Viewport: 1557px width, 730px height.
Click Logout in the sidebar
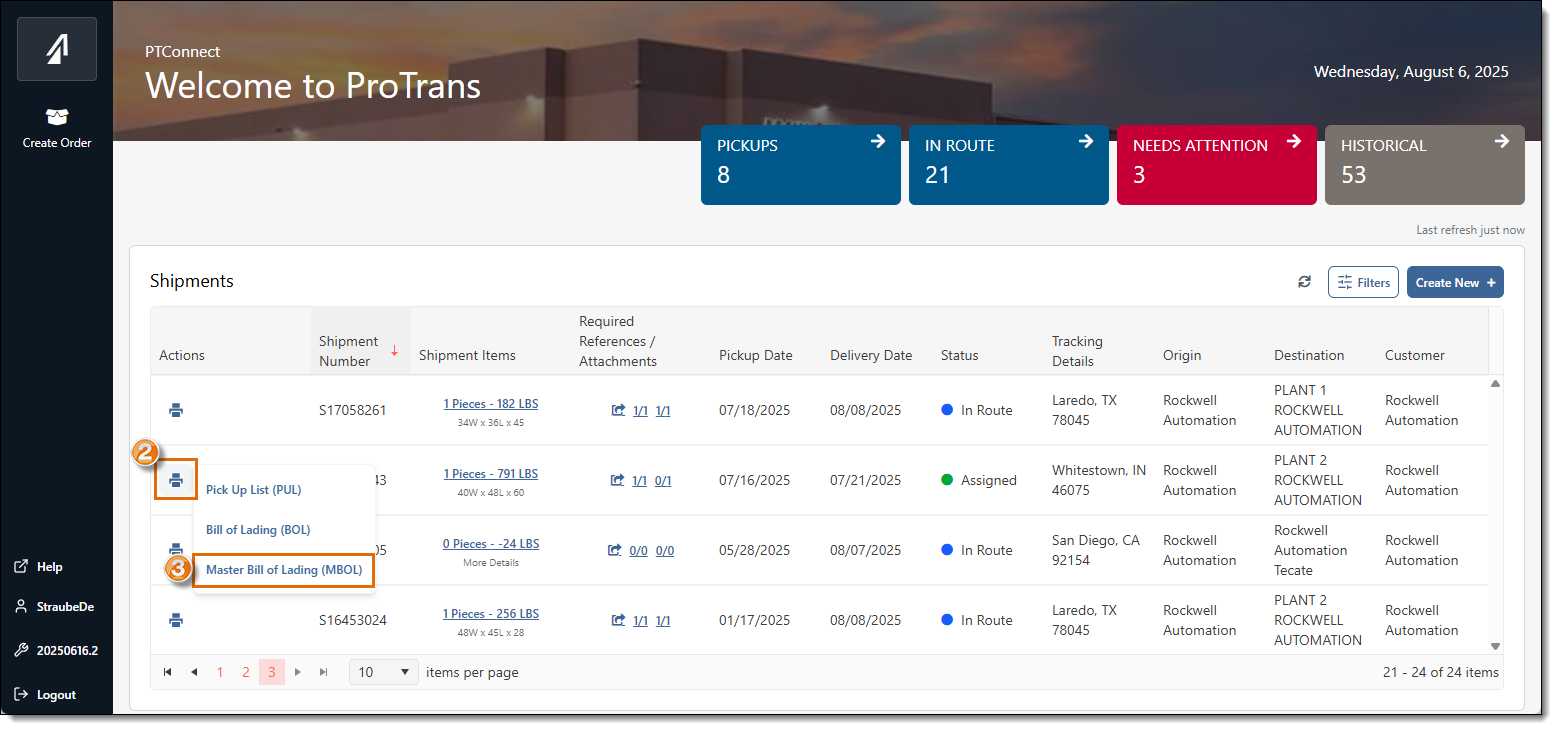pyautogui.click(x=56, y=695)
